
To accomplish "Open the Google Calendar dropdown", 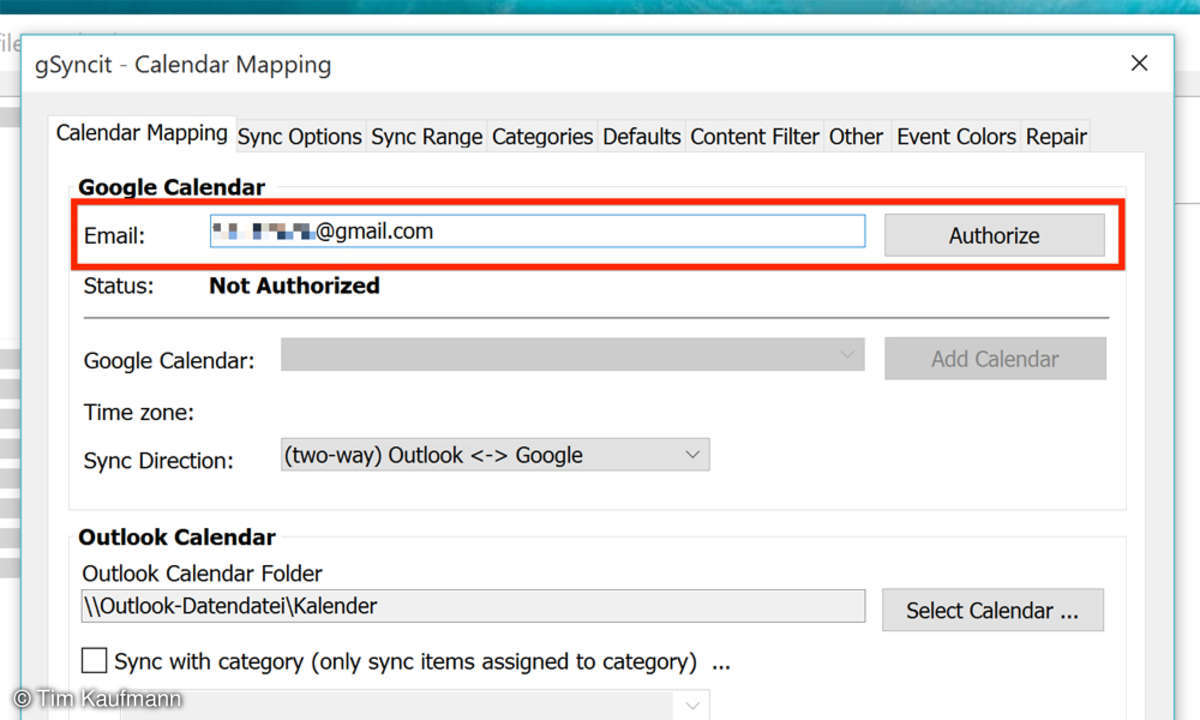I will tap(572, 355).
